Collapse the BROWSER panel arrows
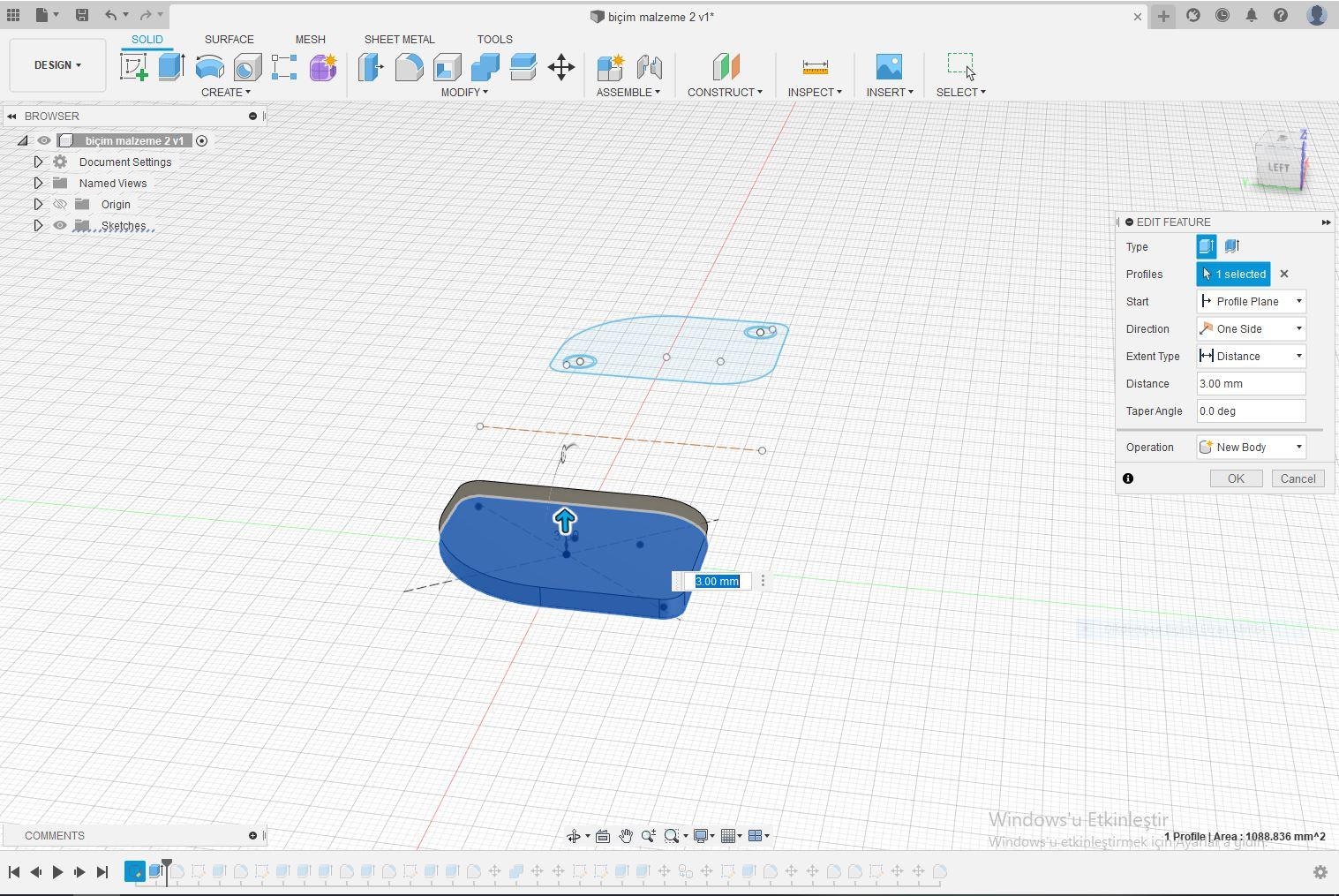Screen dimensions: 1339x896 11,116
